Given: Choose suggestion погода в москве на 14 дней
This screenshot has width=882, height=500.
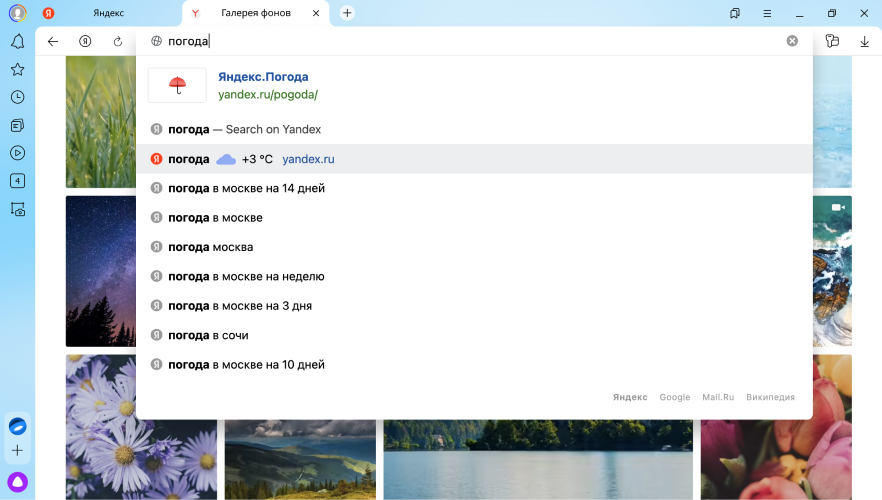Looking at the screenshot, I should coord(474,188).
